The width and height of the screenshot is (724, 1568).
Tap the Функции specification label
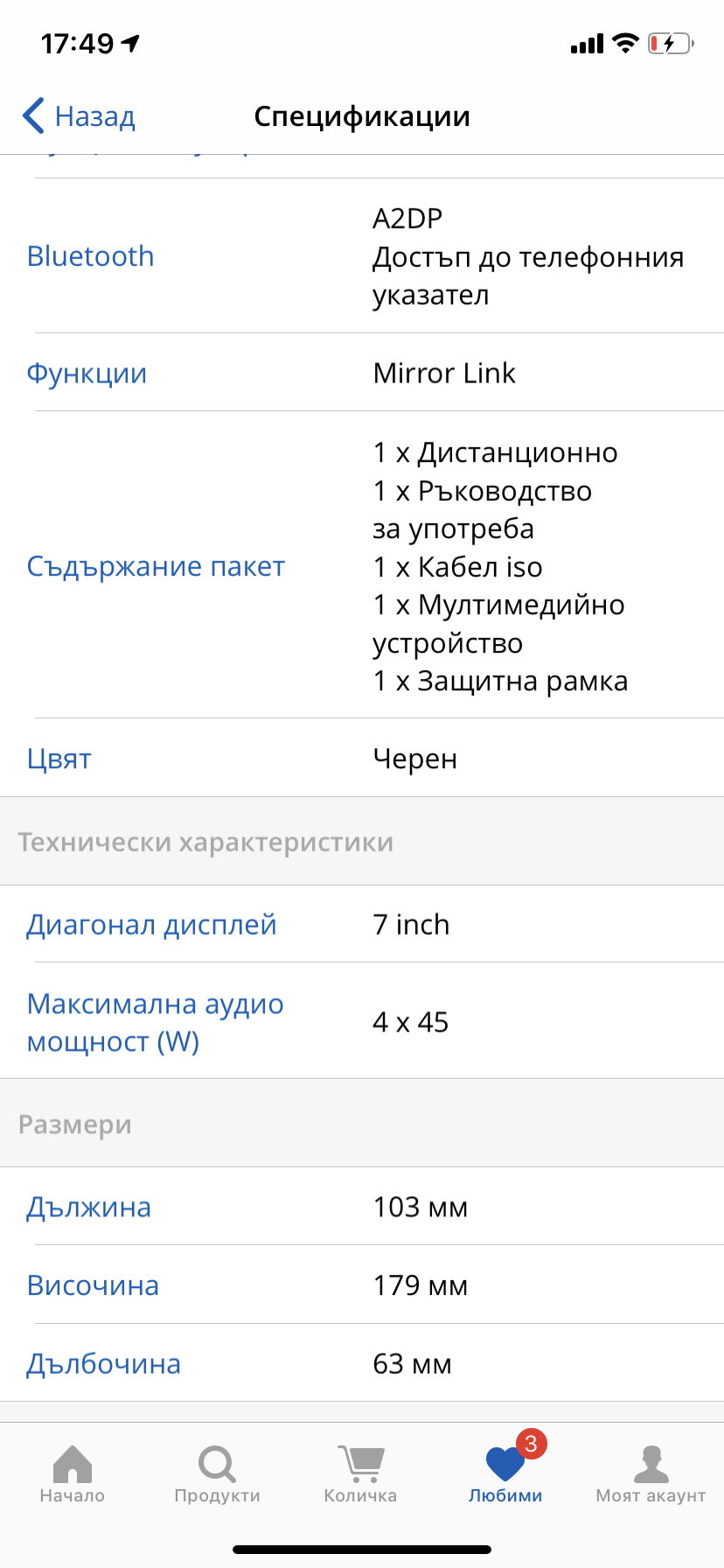pos(87,374)
